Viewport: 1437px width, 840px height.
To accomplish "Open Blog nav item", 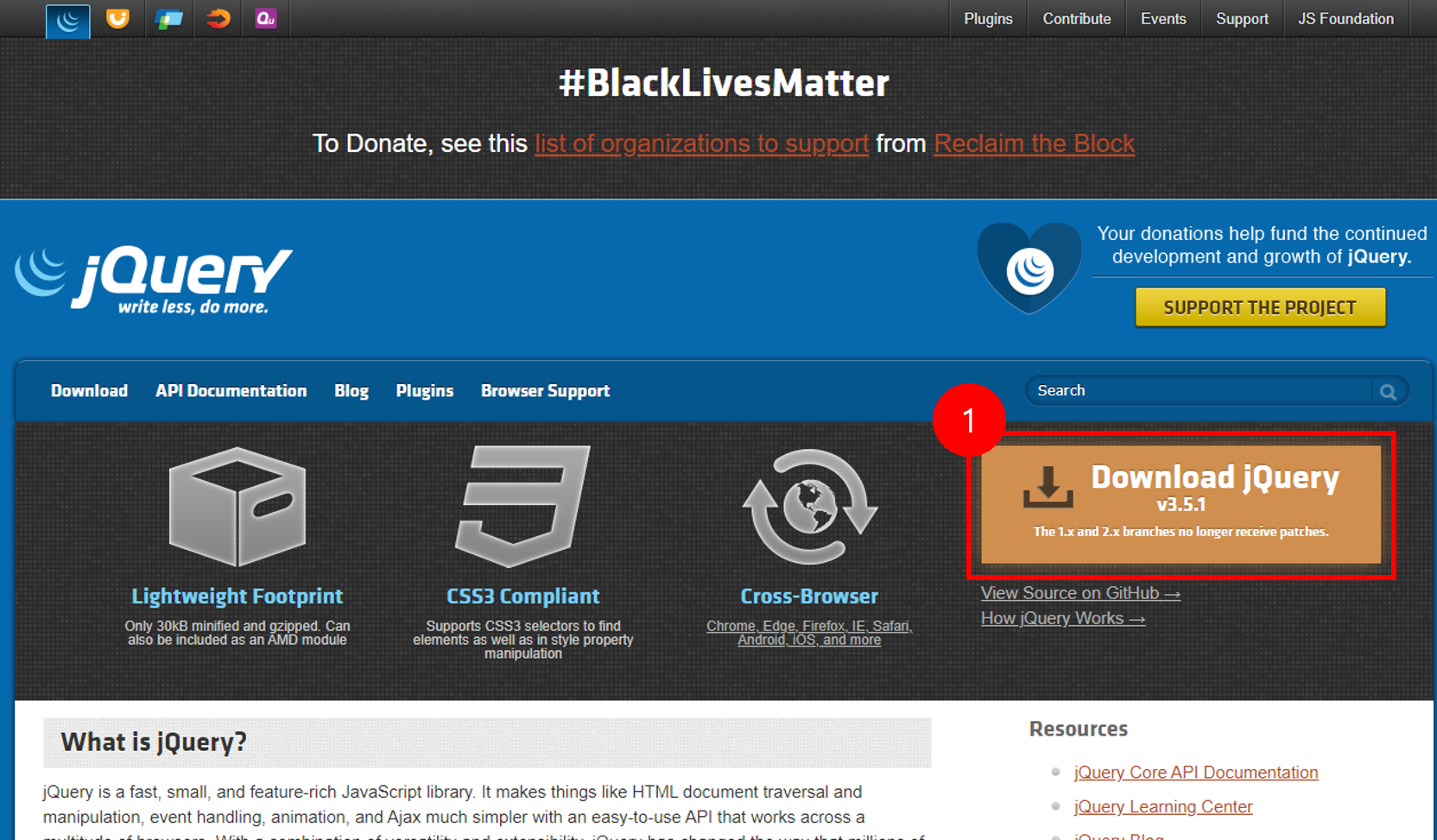I will click(x=351, y=391).
